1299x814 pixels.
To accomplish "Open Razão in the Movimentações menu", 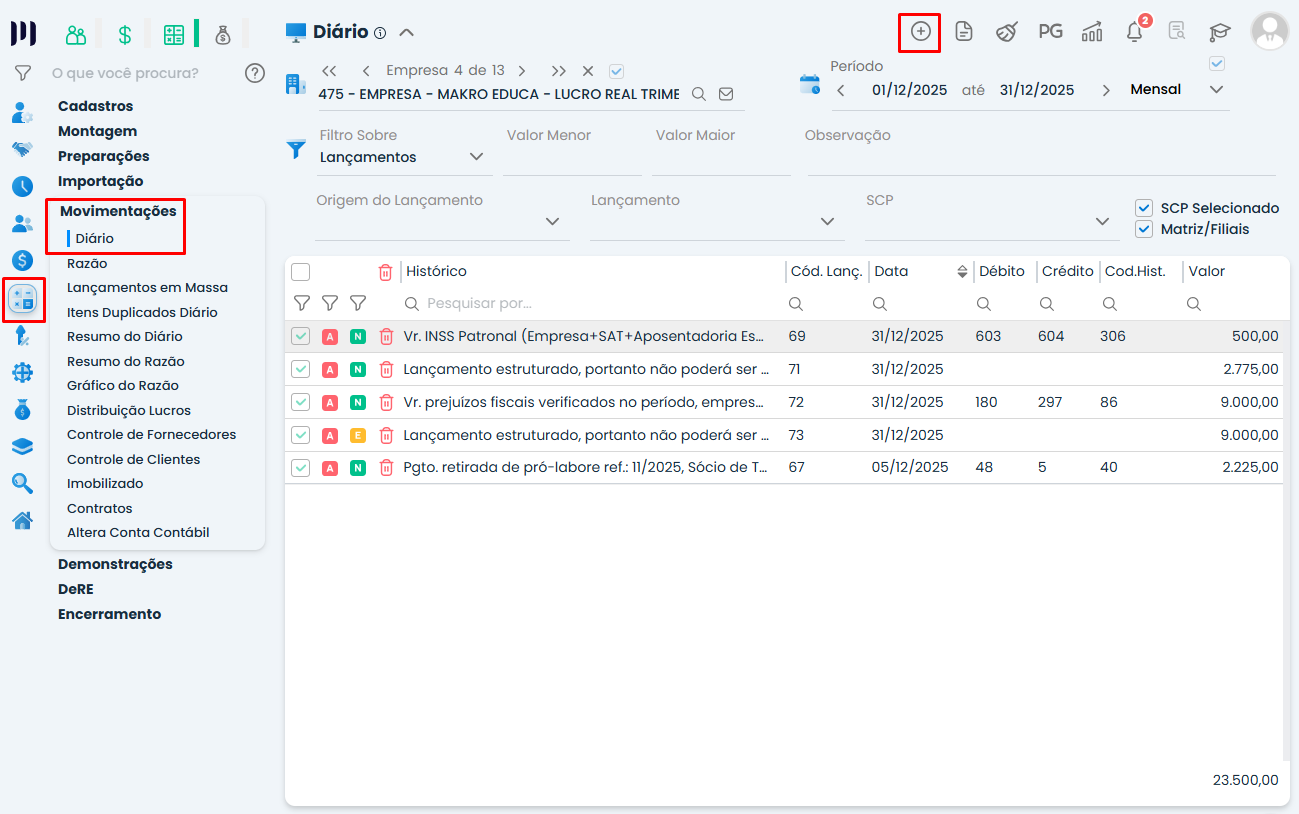I will pos(87,264).
